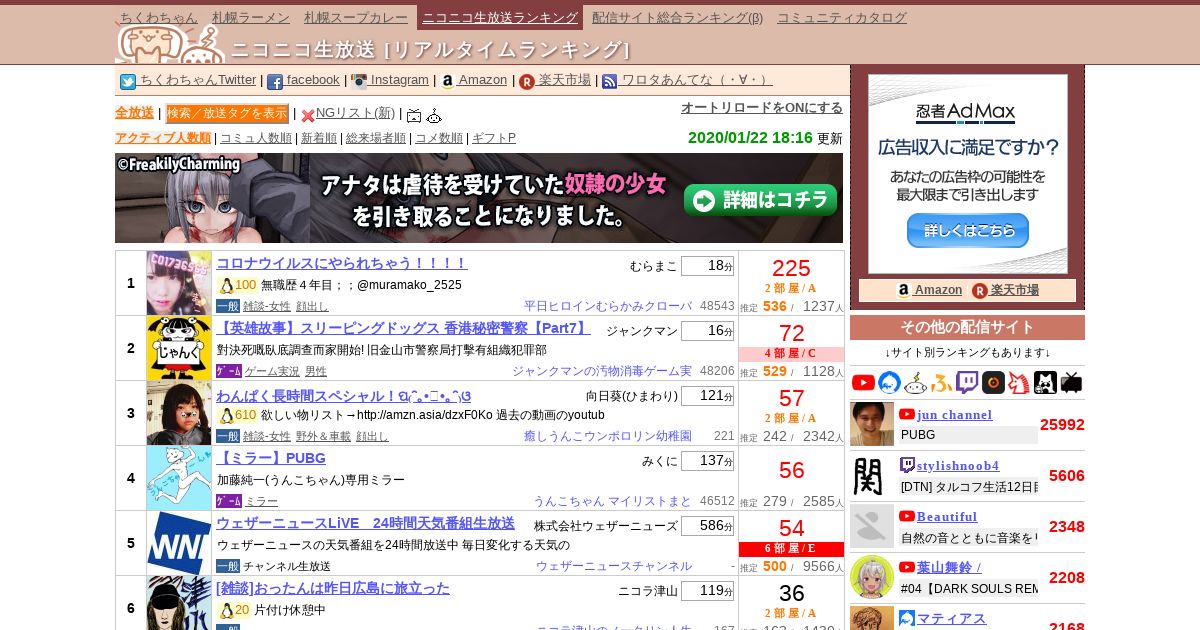Screen dimensions: 1200x630
Task: Click the Instagram camera icon
Action: (x=359, y=82)
